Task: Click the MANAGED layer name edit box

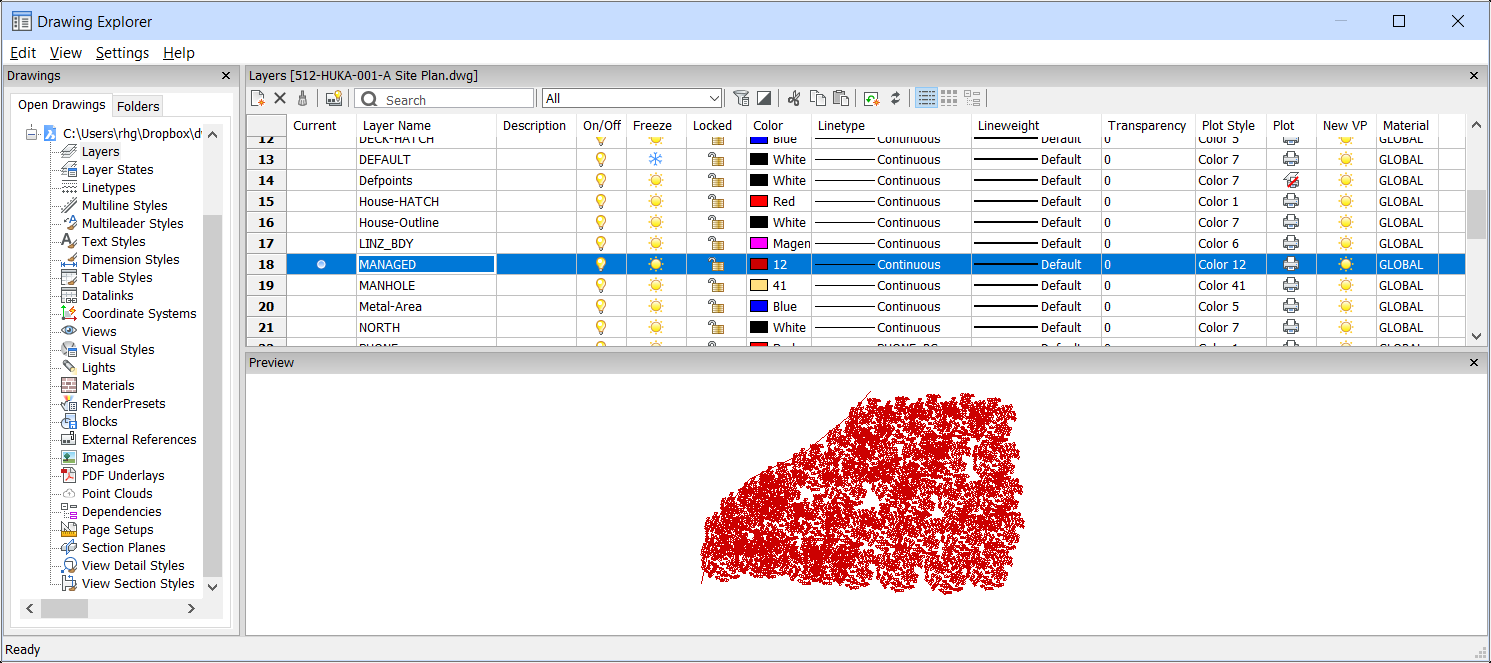Action: click(x=426, y=265)
